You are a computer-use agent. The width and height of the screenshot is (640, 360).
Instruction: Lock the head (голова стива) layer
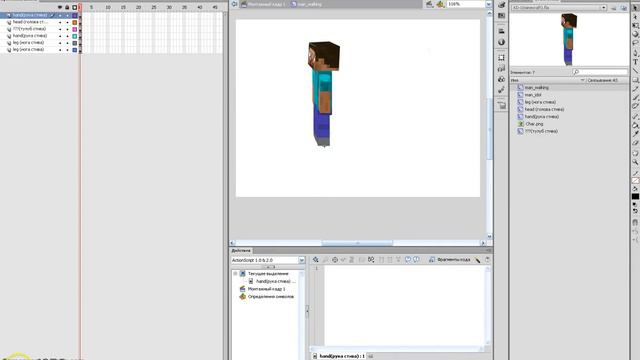(x=67, y=22)
